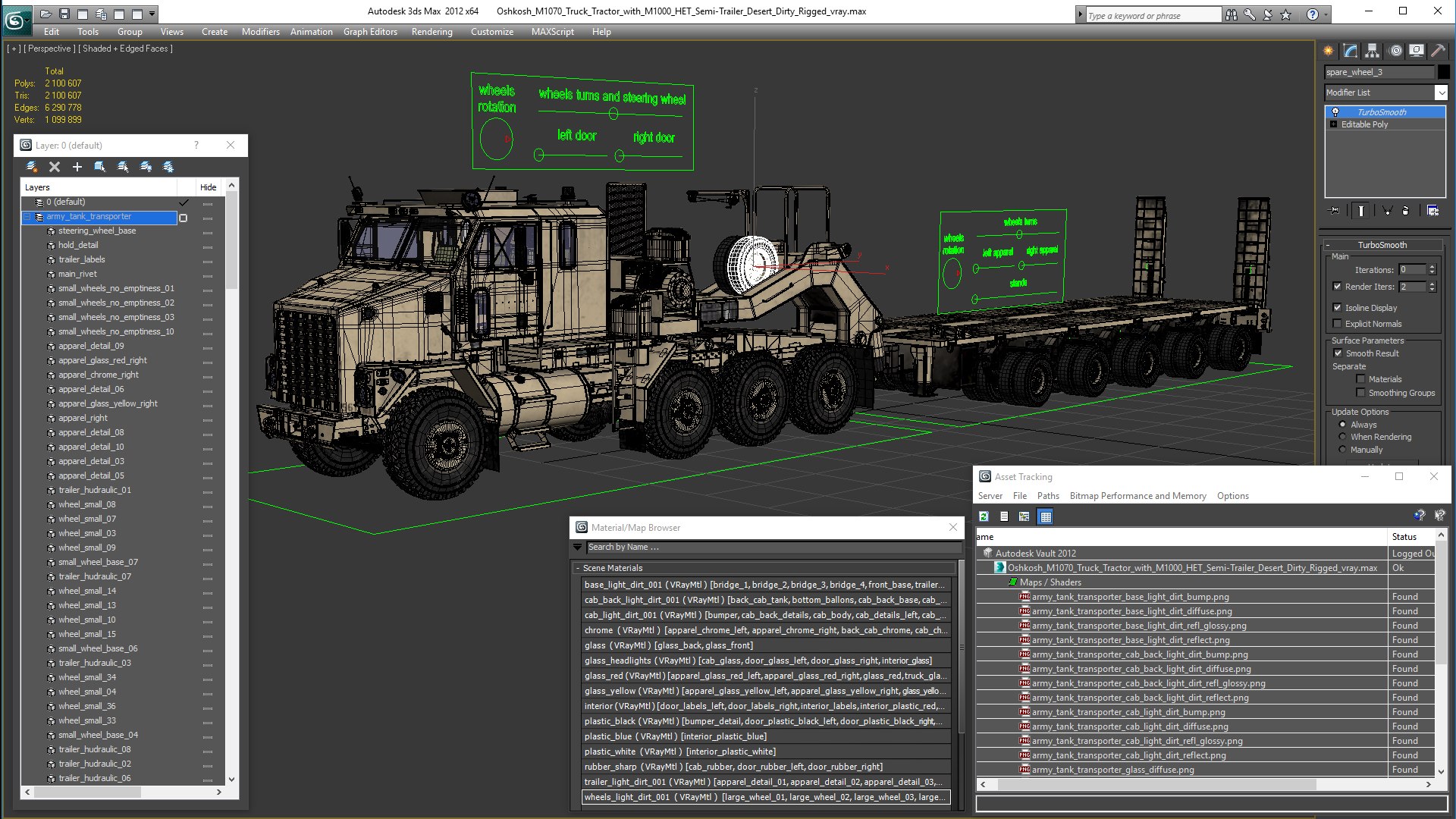Switch Asset Tracking to table view icon
This screenshot has height=819, width=1456.
click(x=1046, y=516)
